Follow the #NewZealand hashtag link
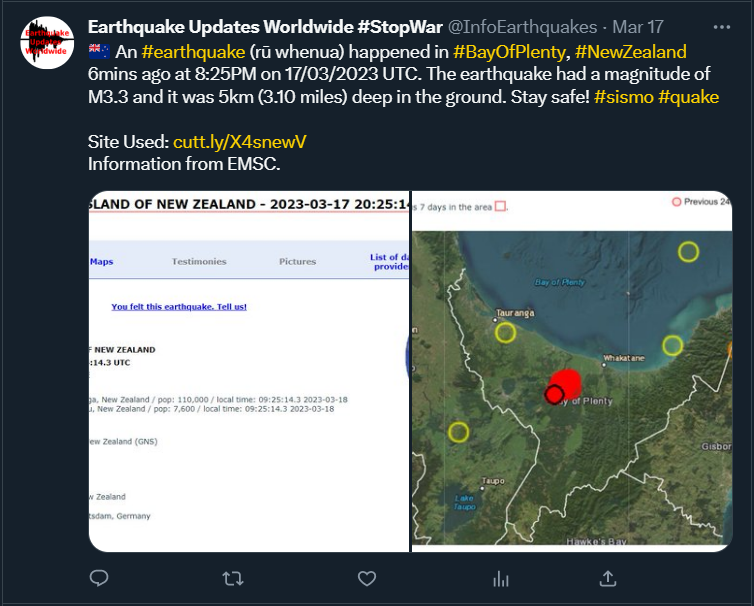 tap(631, 50)
